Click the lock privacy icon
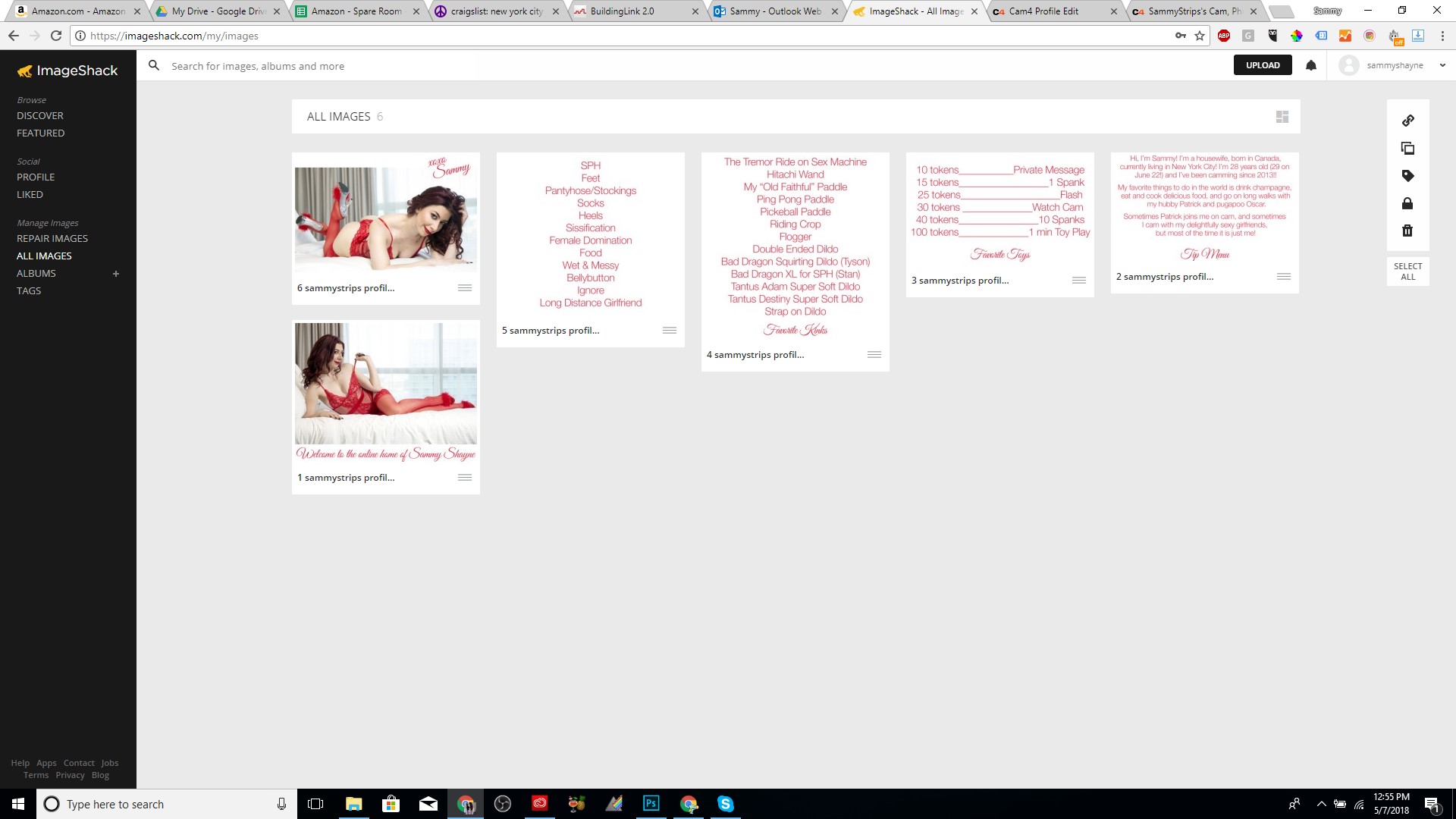The image size is (1456, 819). [x=1408, y=203]
